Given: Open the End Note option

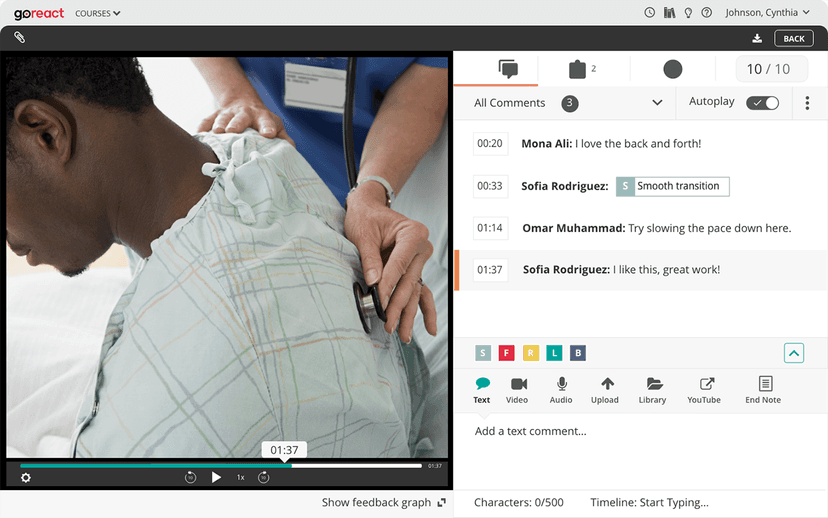Looking at the screenshot, I should pos(764,391).
